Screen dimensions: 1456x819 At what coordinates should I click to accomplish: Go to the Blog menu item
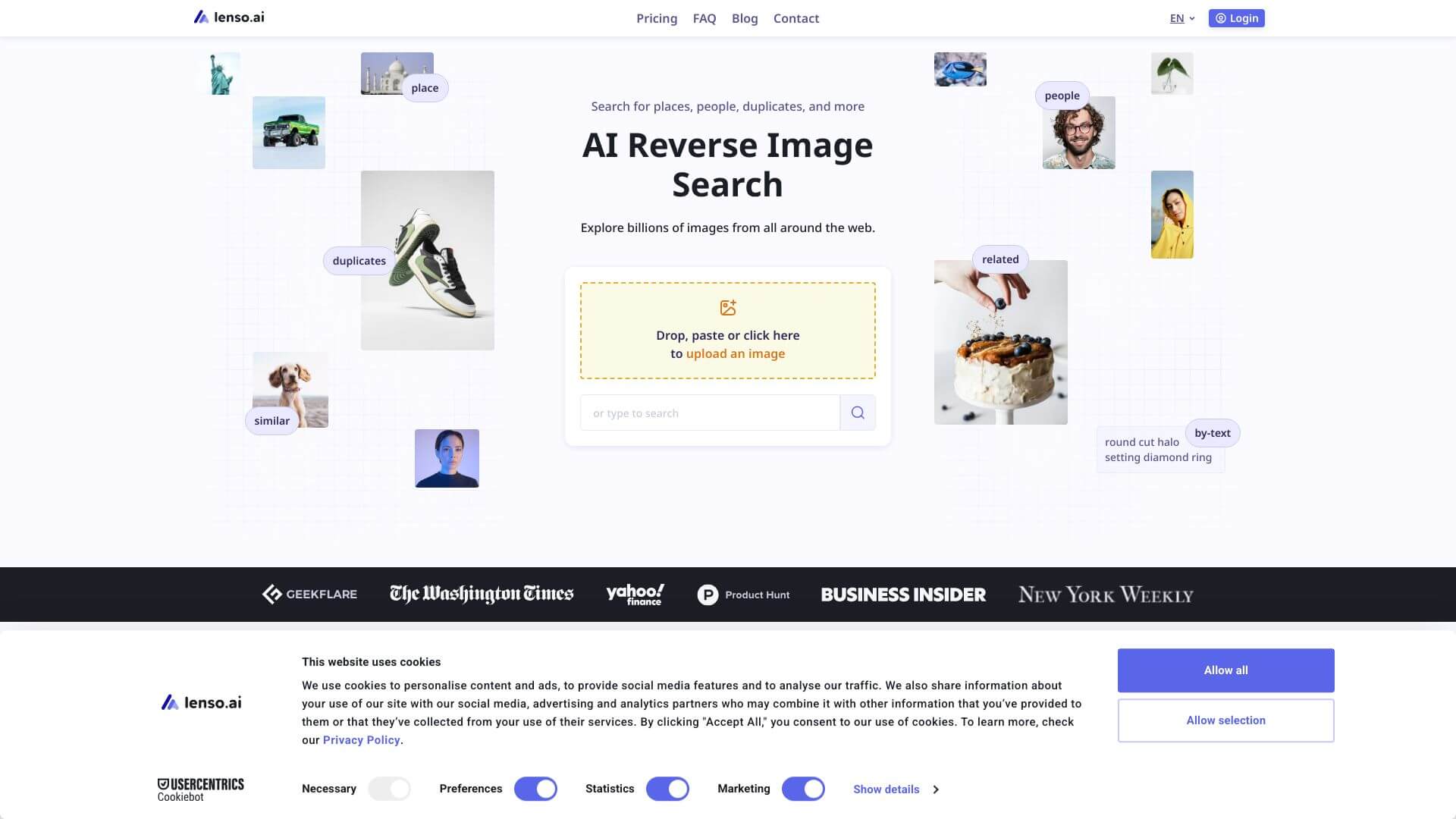point(744,17)
